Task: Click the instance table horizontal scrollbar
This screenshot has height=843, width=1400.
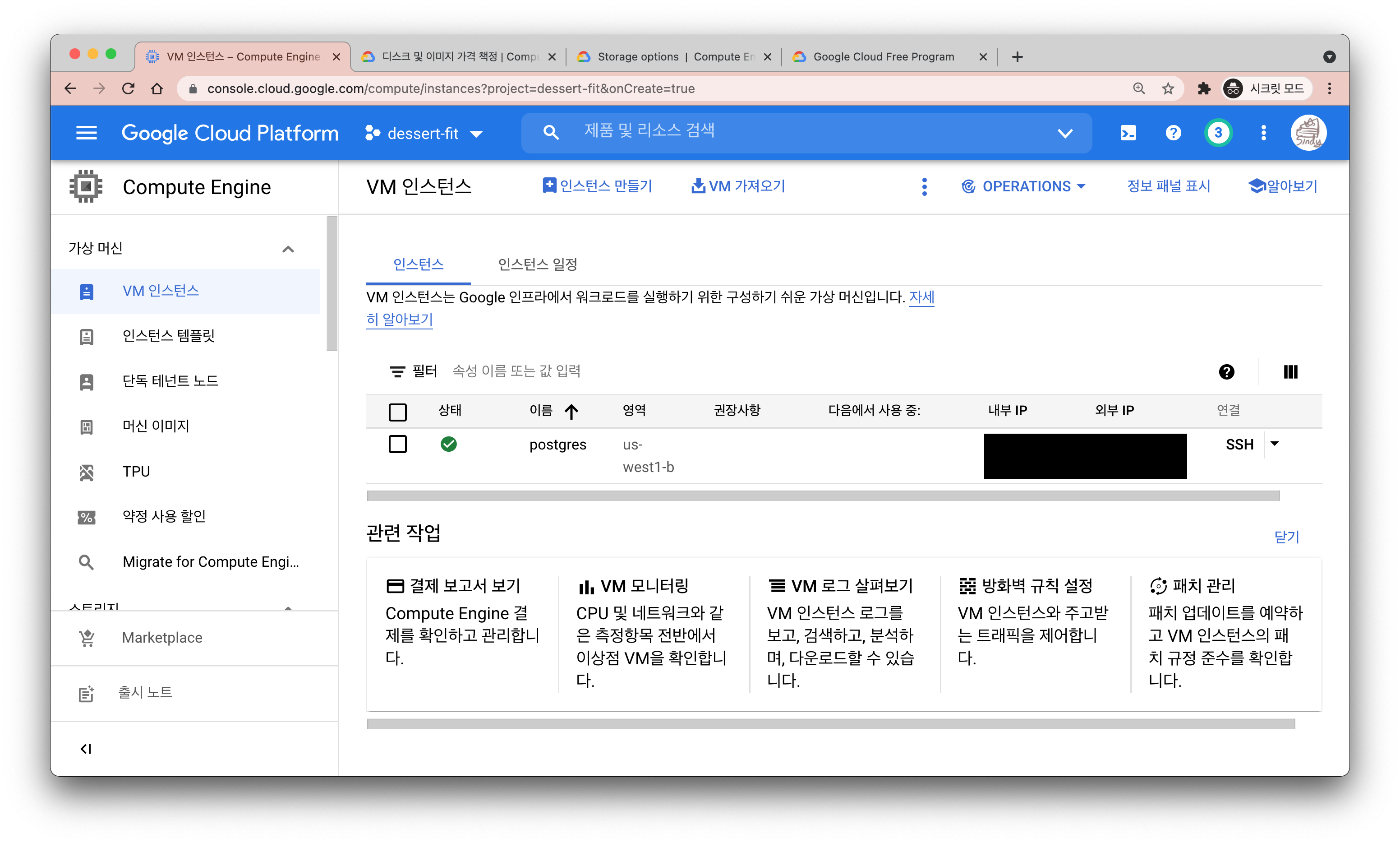Action: tap(823, 496)
